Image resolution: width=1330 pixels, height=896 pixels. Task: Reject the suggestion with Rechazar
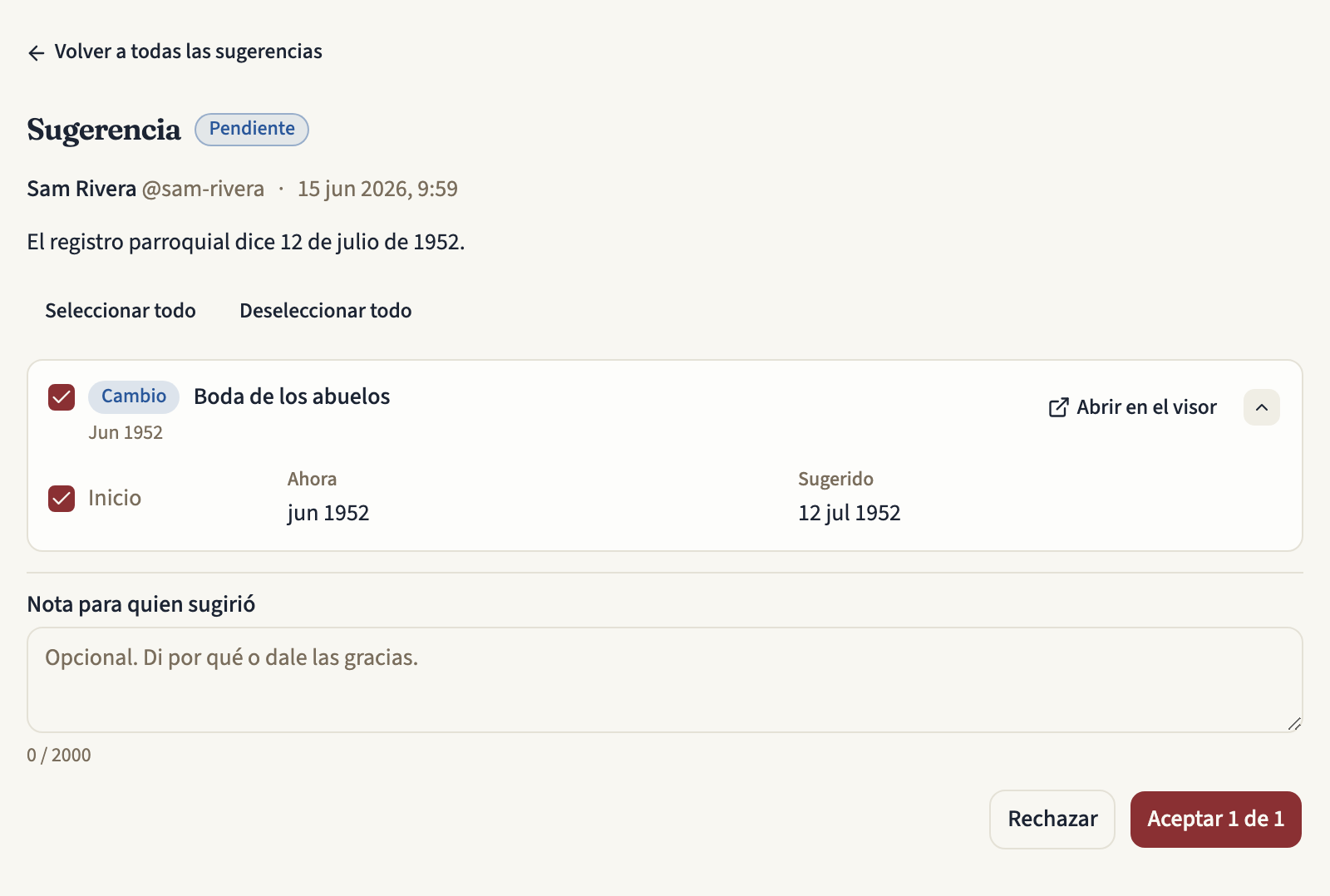click(1052, 820)
